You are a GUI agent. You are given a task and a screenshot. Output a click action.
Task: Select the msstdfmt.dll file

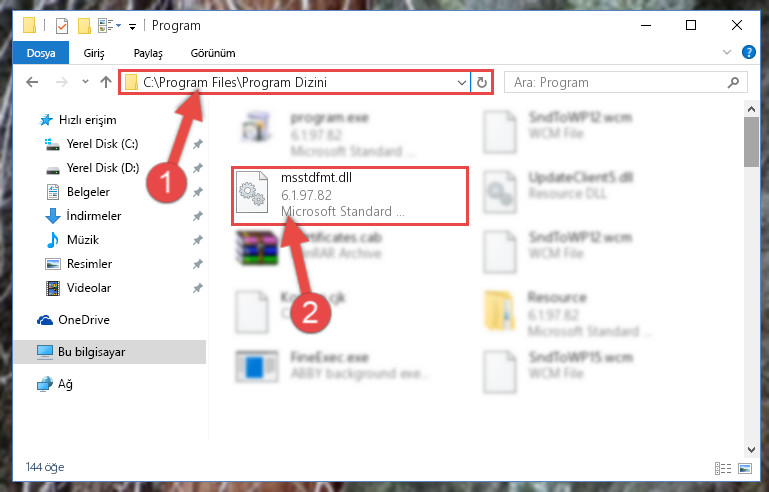(x=350, y=196)
